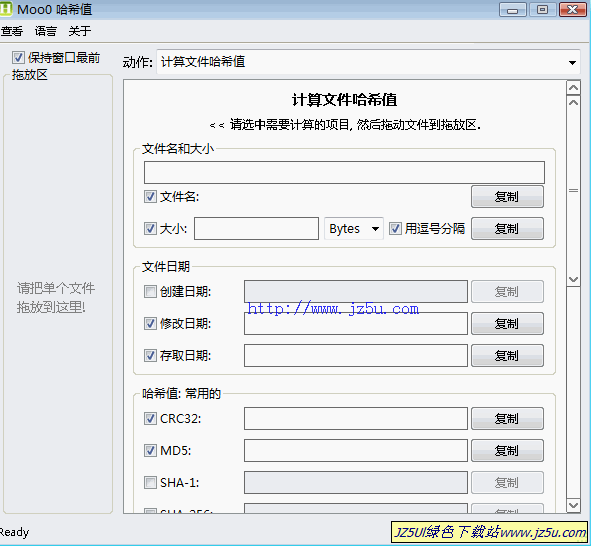This screenshot has height=546, width=591.
Task: Copy the MD5 hash value
Action: [x=507, y=450]
